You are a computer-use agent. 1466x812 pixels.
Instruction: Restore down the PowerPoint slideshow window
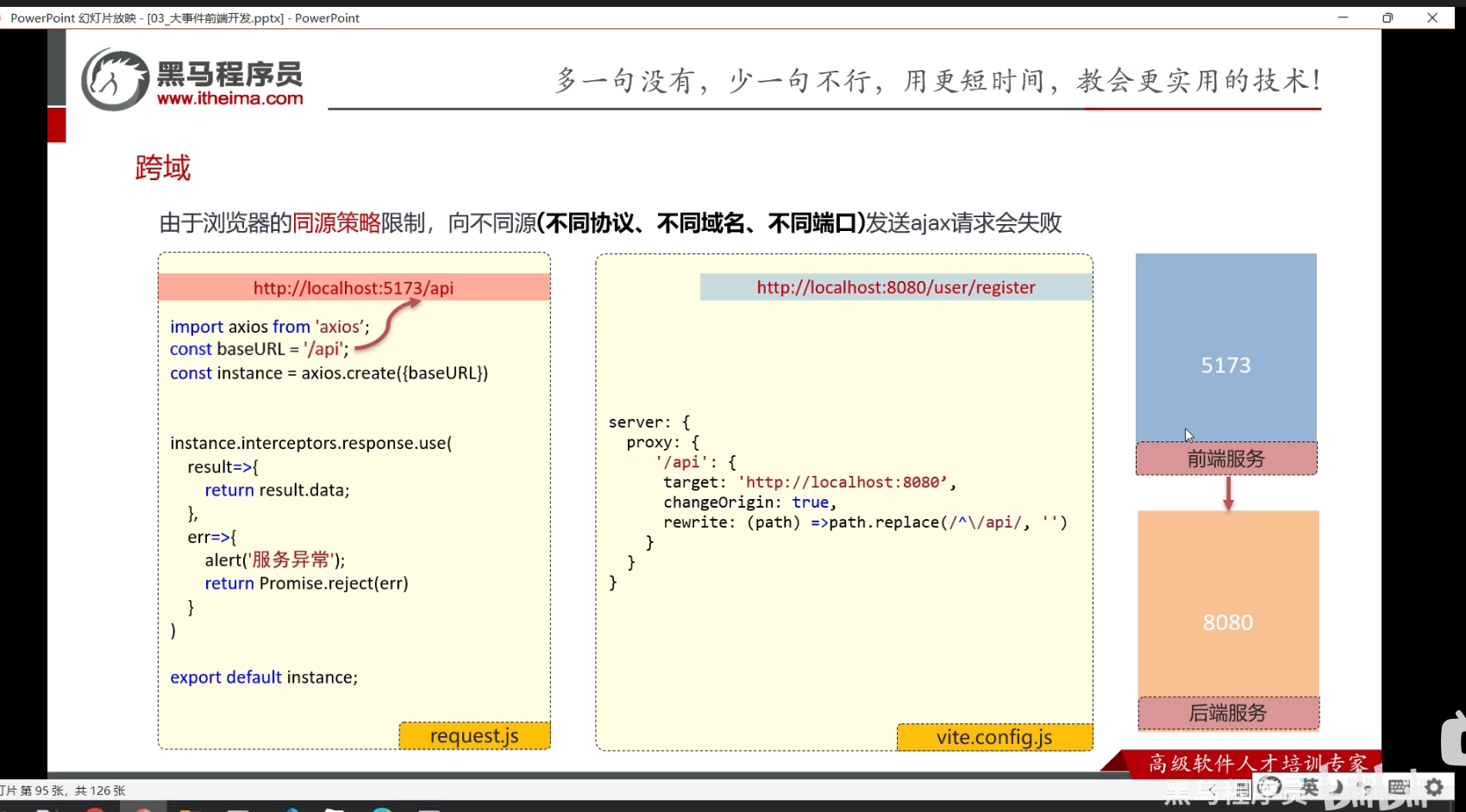click(x=1388, y=17)
